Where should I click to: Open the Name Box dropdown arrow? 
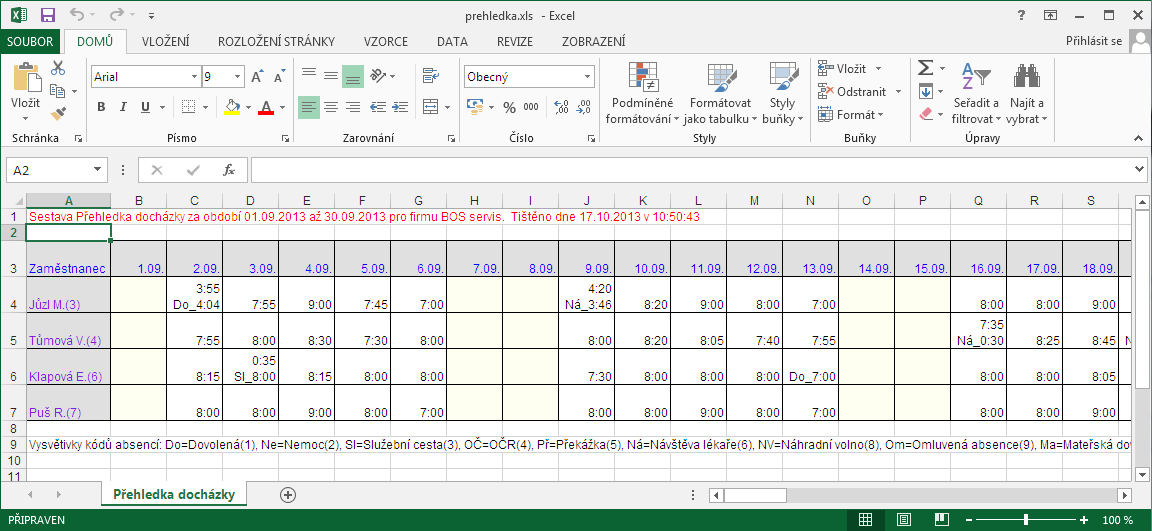coord(98,170)
